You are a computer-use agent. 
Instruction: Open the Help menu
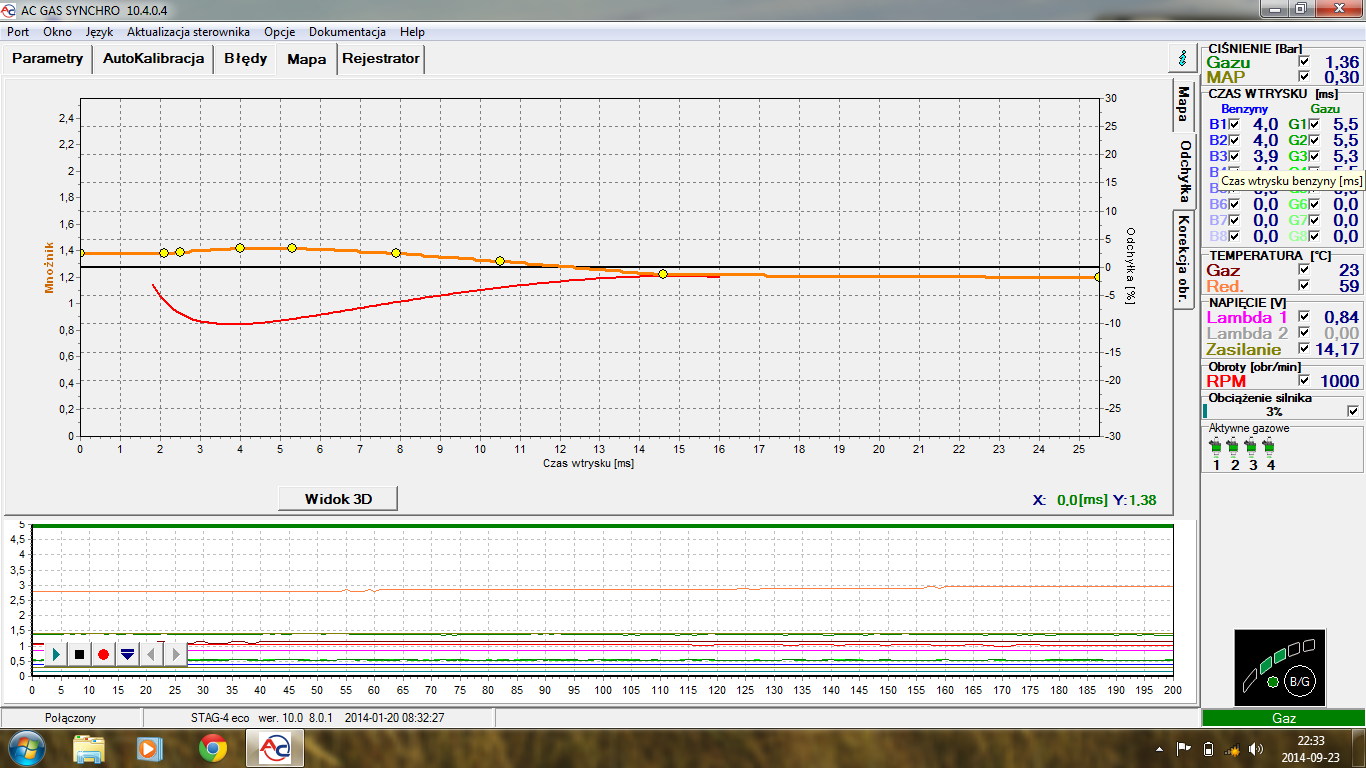click(x=412, y=32)
